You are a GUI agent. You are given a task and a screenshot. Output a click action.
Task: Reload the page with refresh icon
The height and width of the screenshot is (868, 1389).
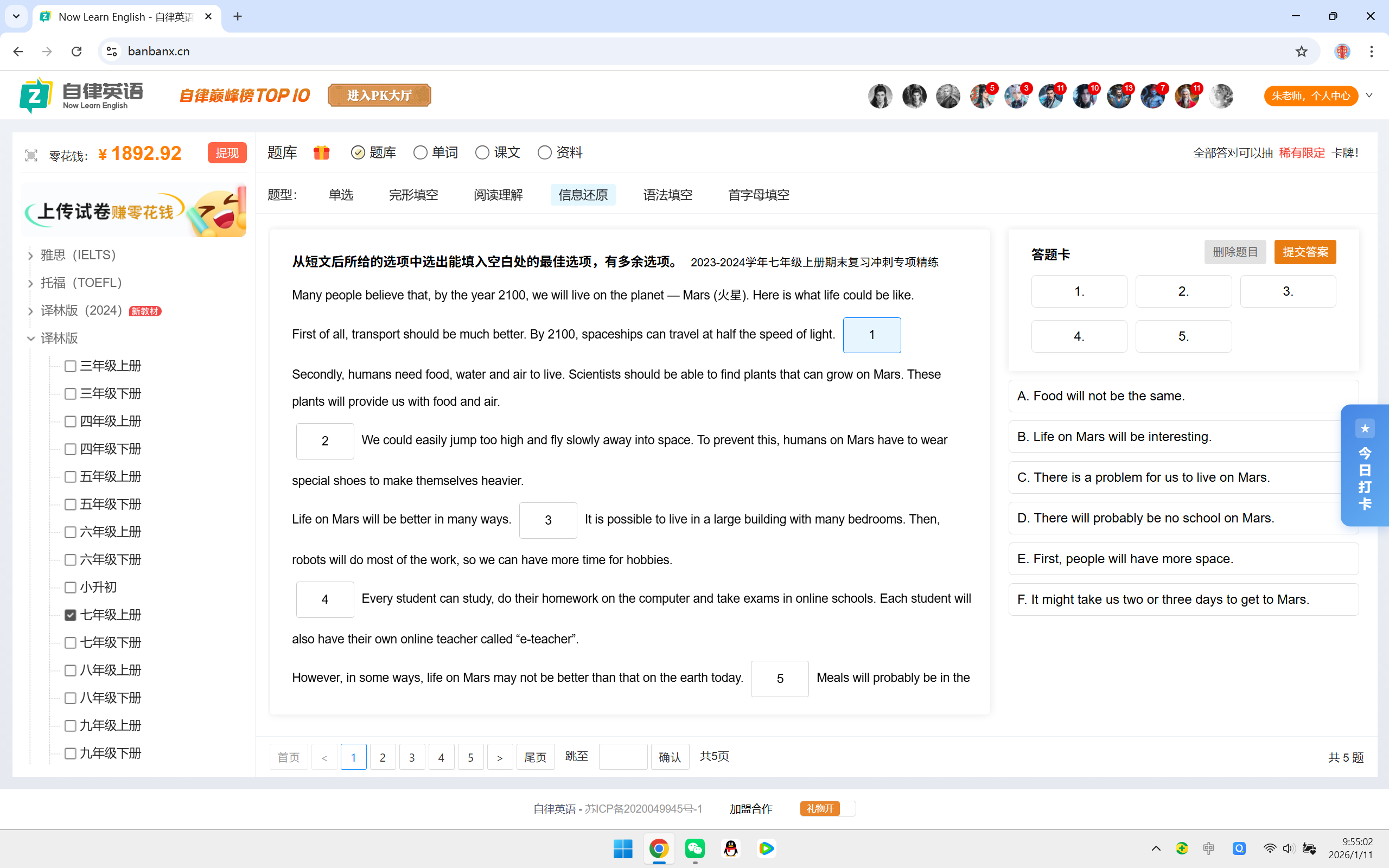tap(77, 52)
